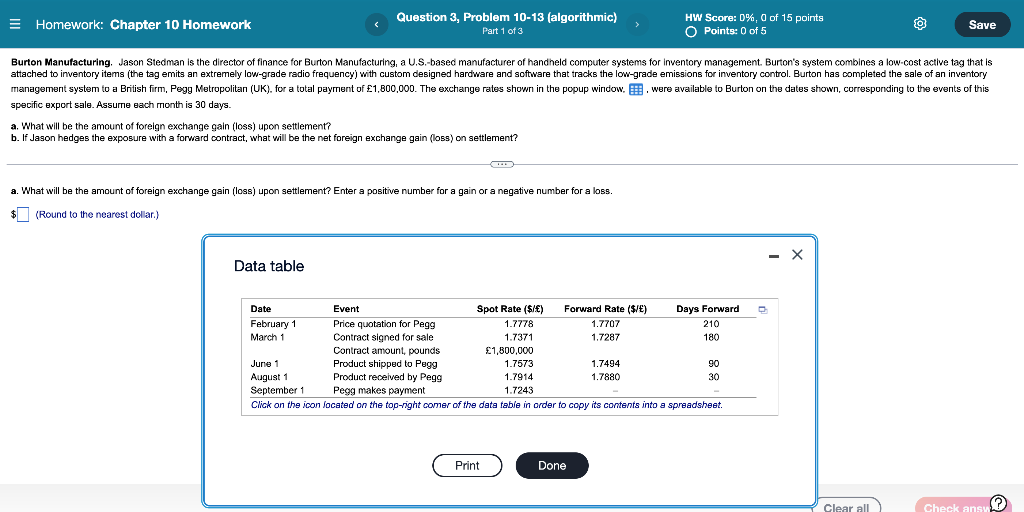Select the spot rate 1.7914 cell
1024x512 pixels.
click(519, 377)
